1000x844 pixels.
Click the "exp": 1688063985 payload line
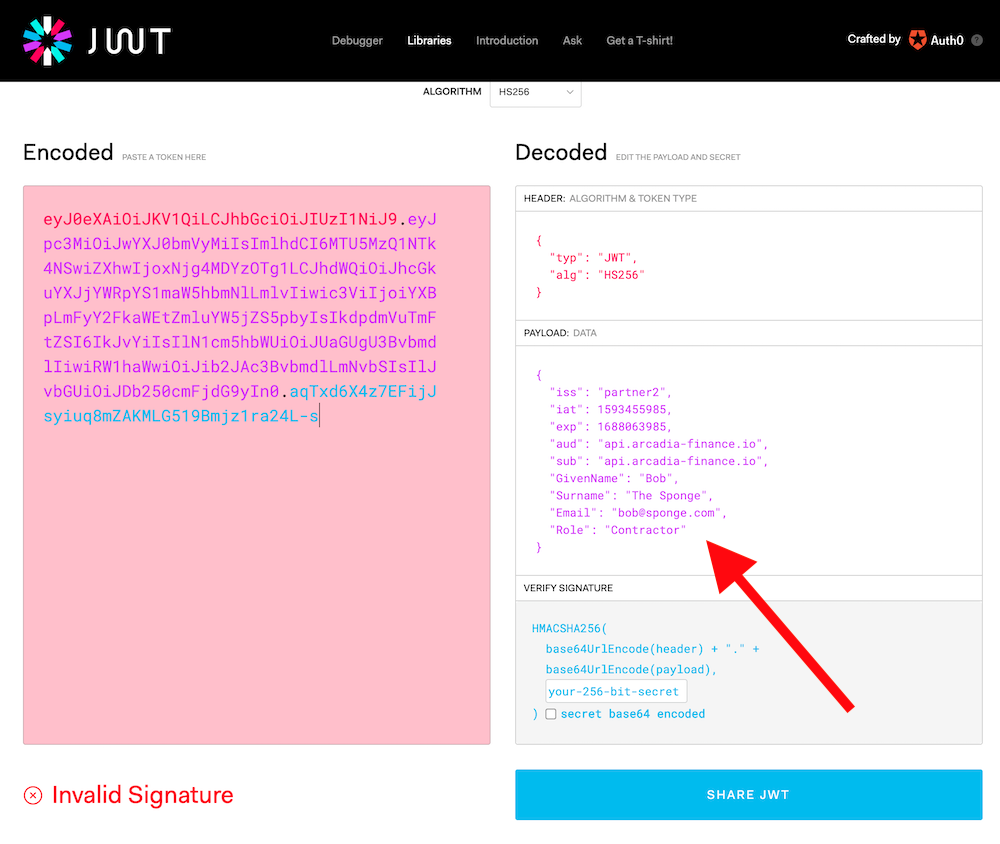coord(610,427)
